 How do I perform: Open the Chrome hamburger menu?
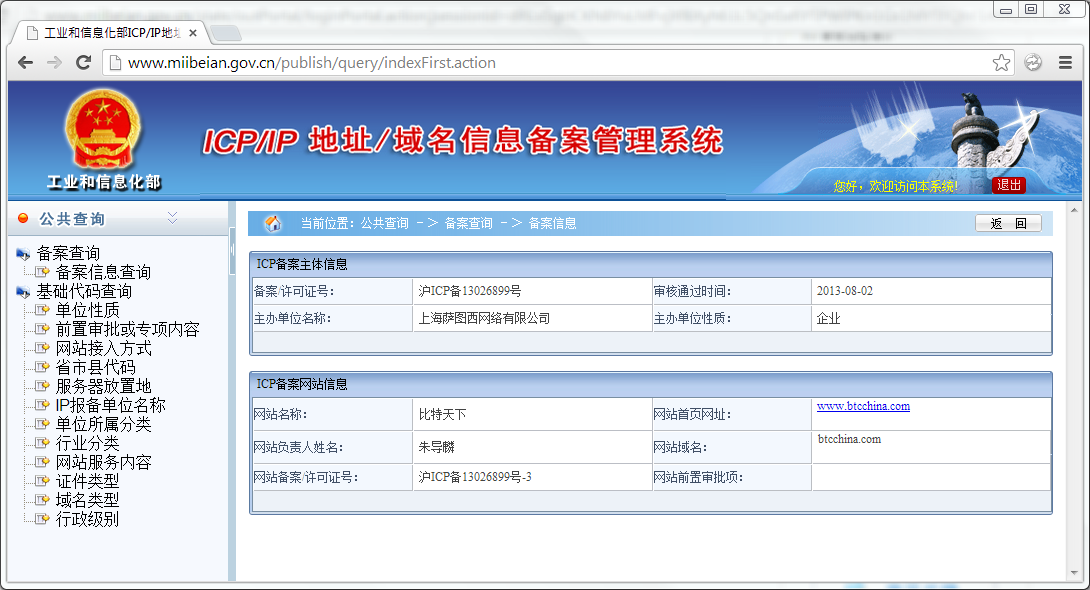pyautogui.click(x=1065, y=63)
